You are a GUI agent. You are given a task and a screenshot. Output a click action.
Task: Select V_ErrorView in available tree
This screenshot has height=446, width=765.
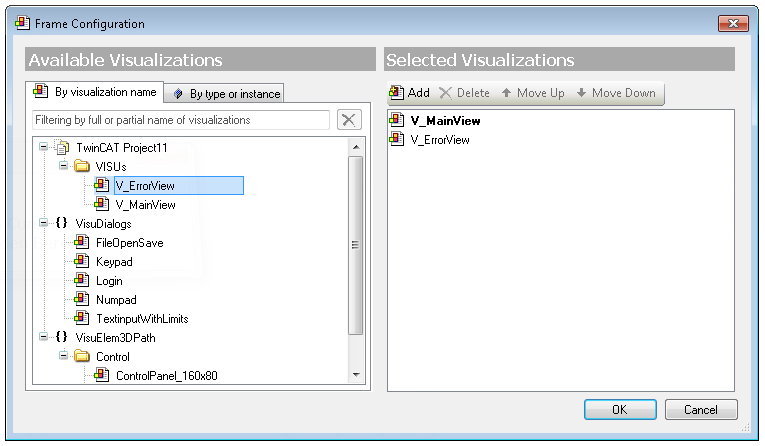point(145,185)
